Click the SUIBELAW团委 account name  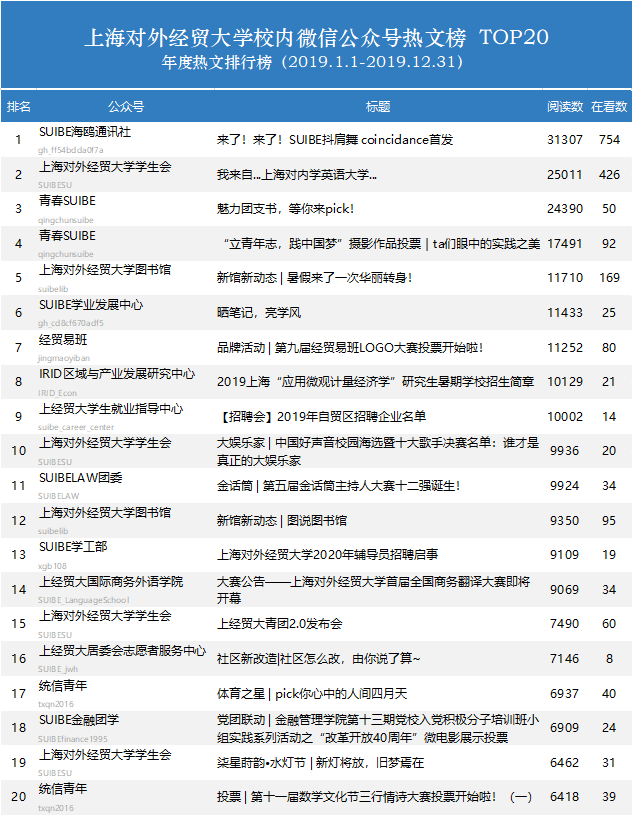[x=81, y=478]
